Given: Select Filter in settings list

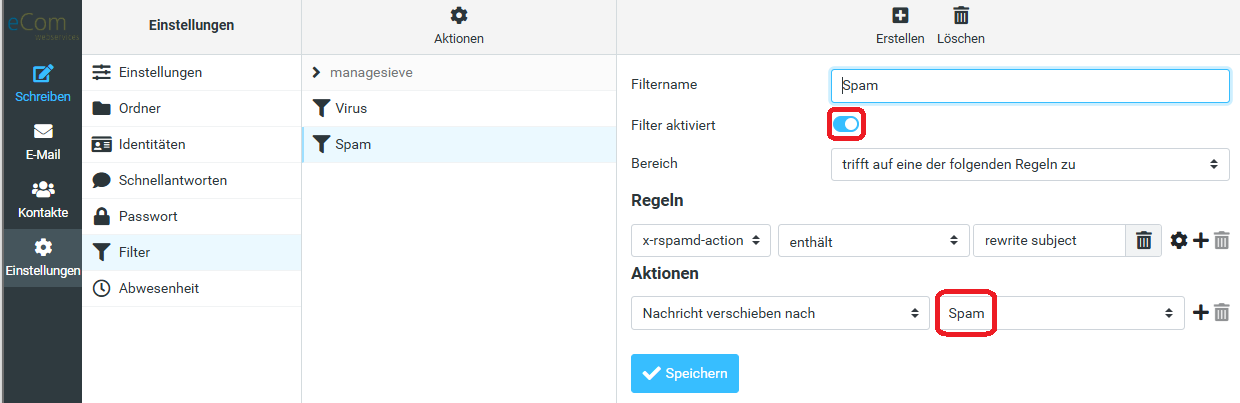Looking at the screenshot, I should 191,252.
